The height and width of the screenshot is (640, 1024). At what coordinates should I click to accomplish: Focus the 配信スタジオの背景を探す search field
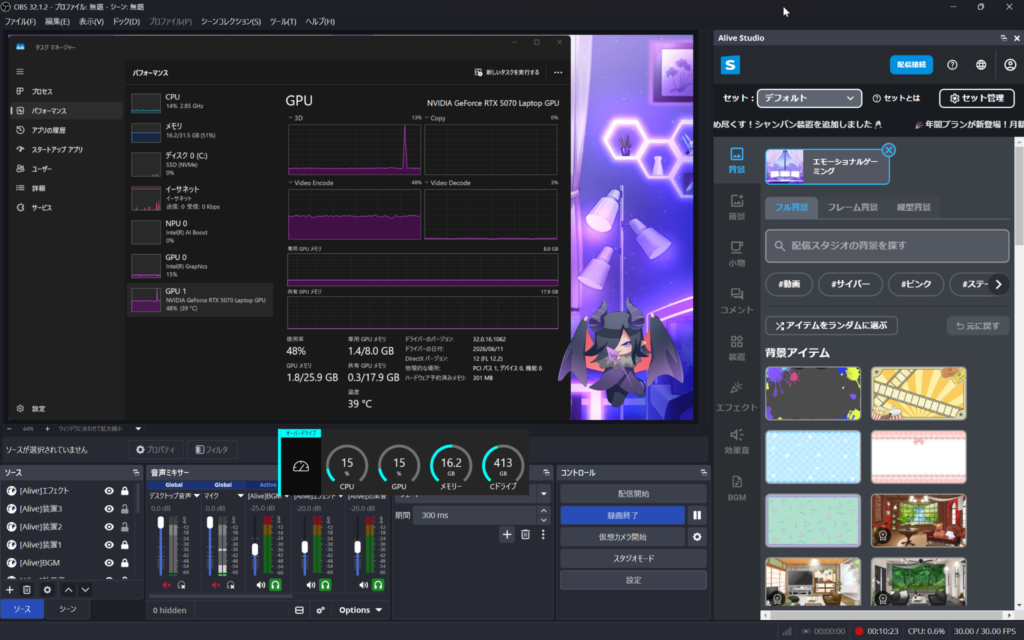[887, 246]
